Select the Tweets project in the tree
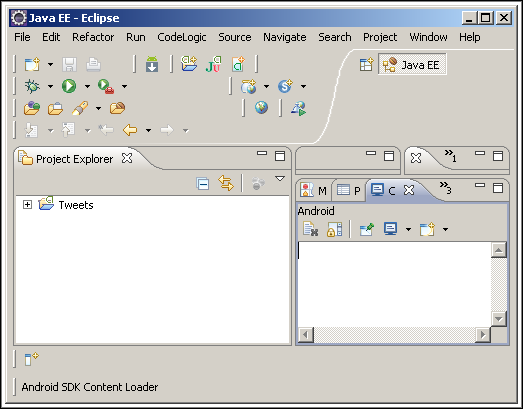The width and height of the screenshot is (523, 409). point(76,205)
